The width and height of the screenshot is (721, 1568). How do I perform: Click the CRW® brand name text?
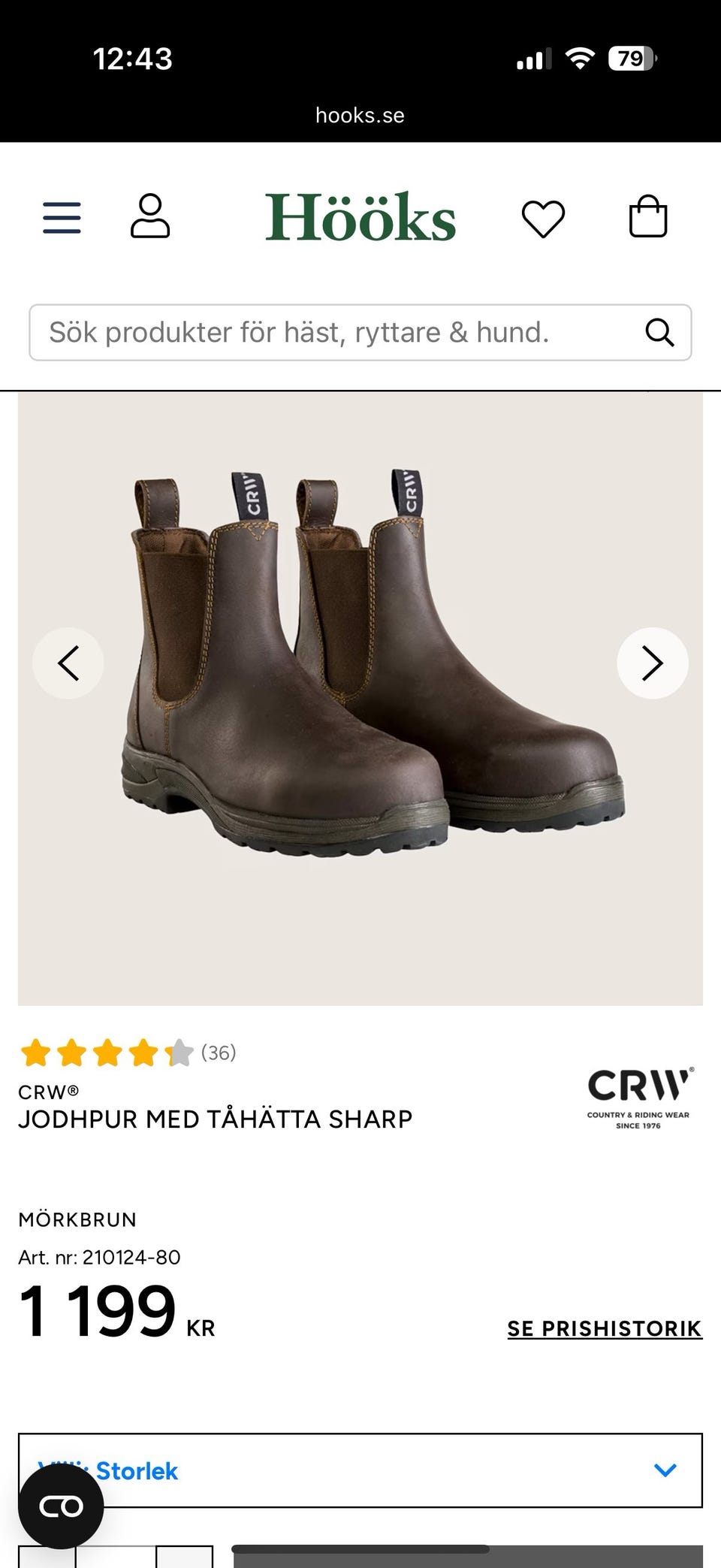tap(49, 1092)
